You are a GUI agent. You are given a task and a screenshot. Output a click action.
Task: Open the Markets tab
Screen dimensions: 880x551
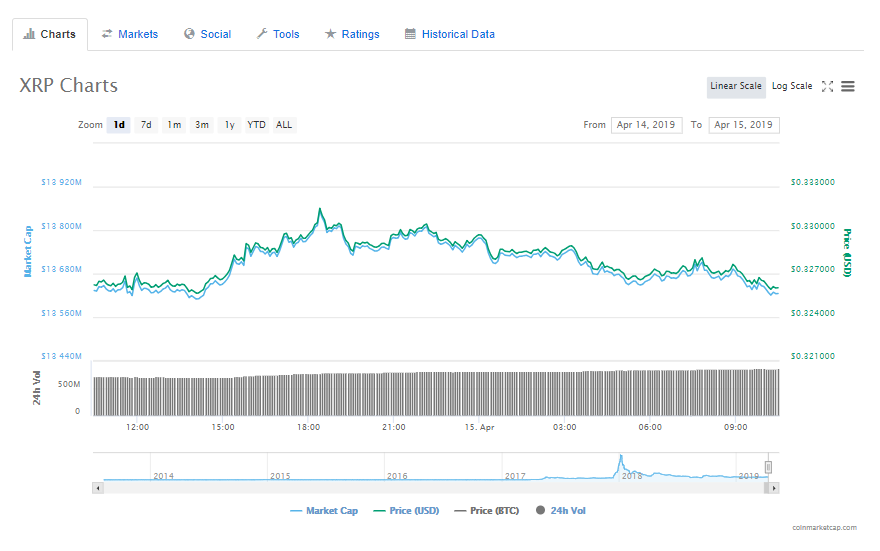tap(130, 34)
